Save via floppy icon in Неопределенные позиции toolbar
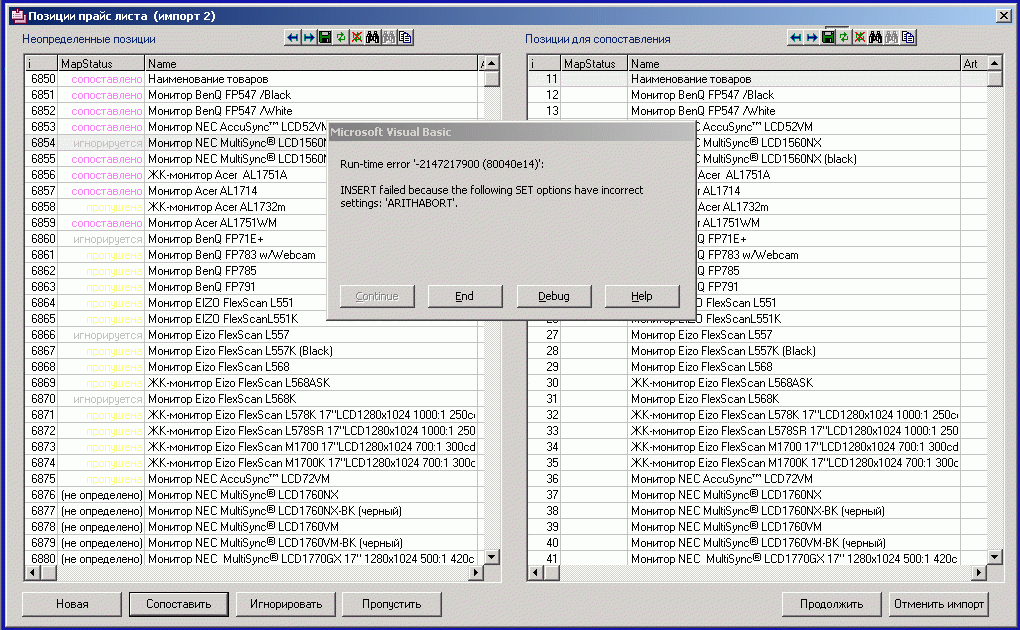This screenshot has width=1020, height=630. coord(325,38)
